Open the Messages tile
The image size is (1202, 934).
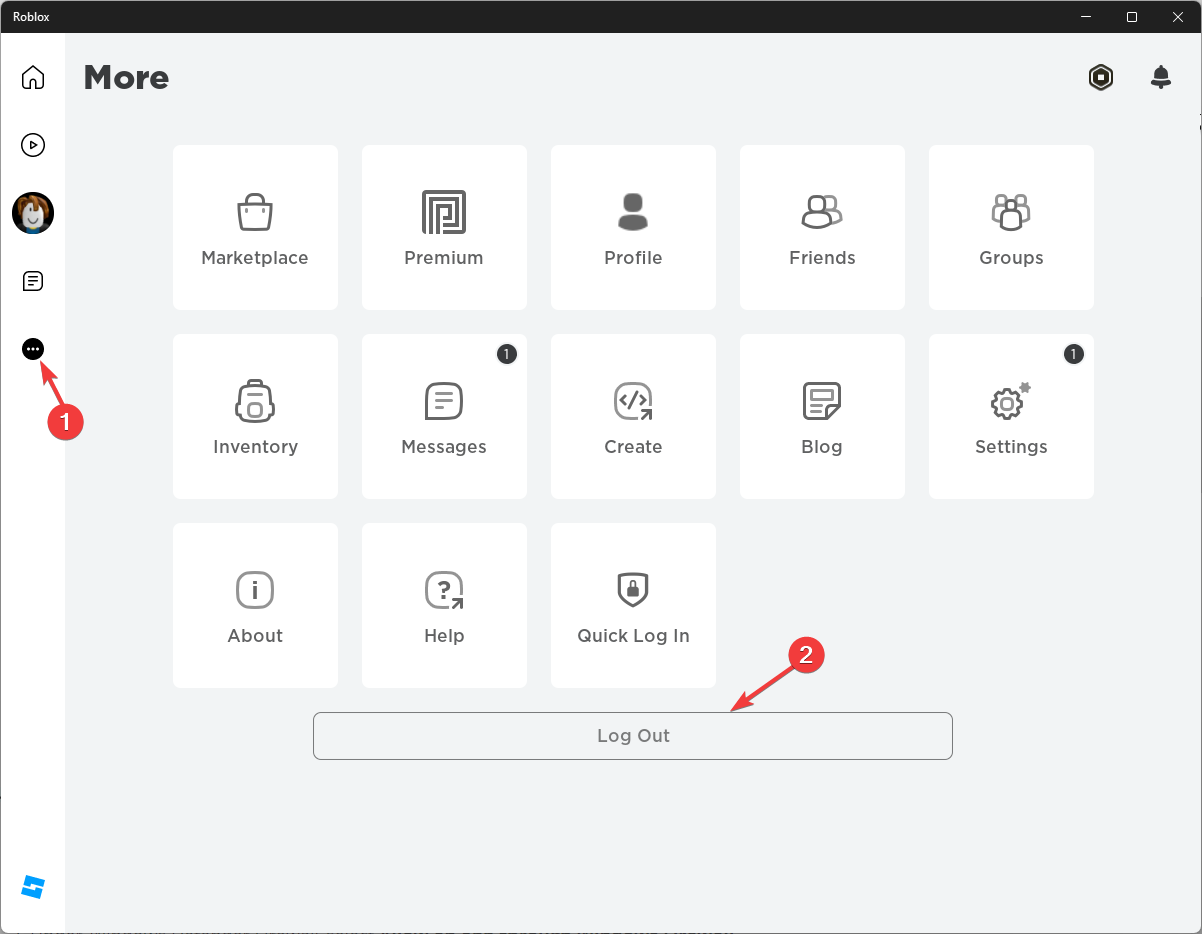(x=444, y=416)
